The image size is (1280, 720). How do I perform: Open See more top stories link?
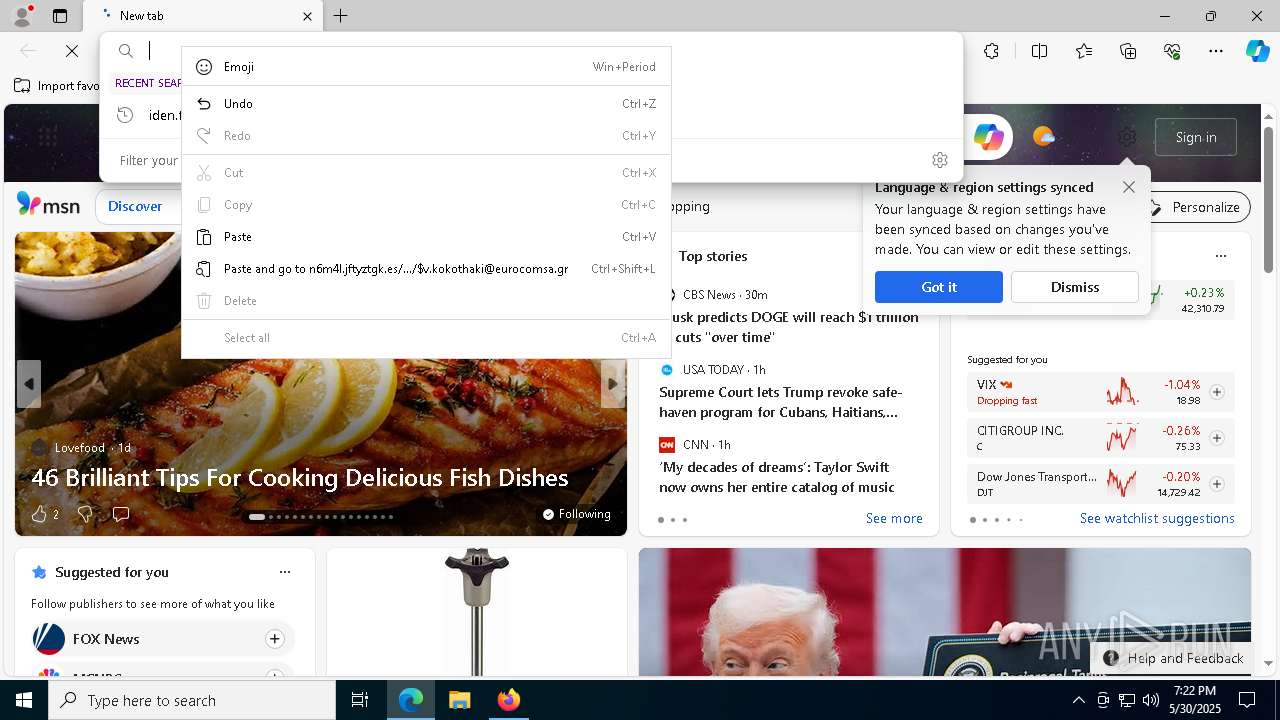[x=894, y=518]
